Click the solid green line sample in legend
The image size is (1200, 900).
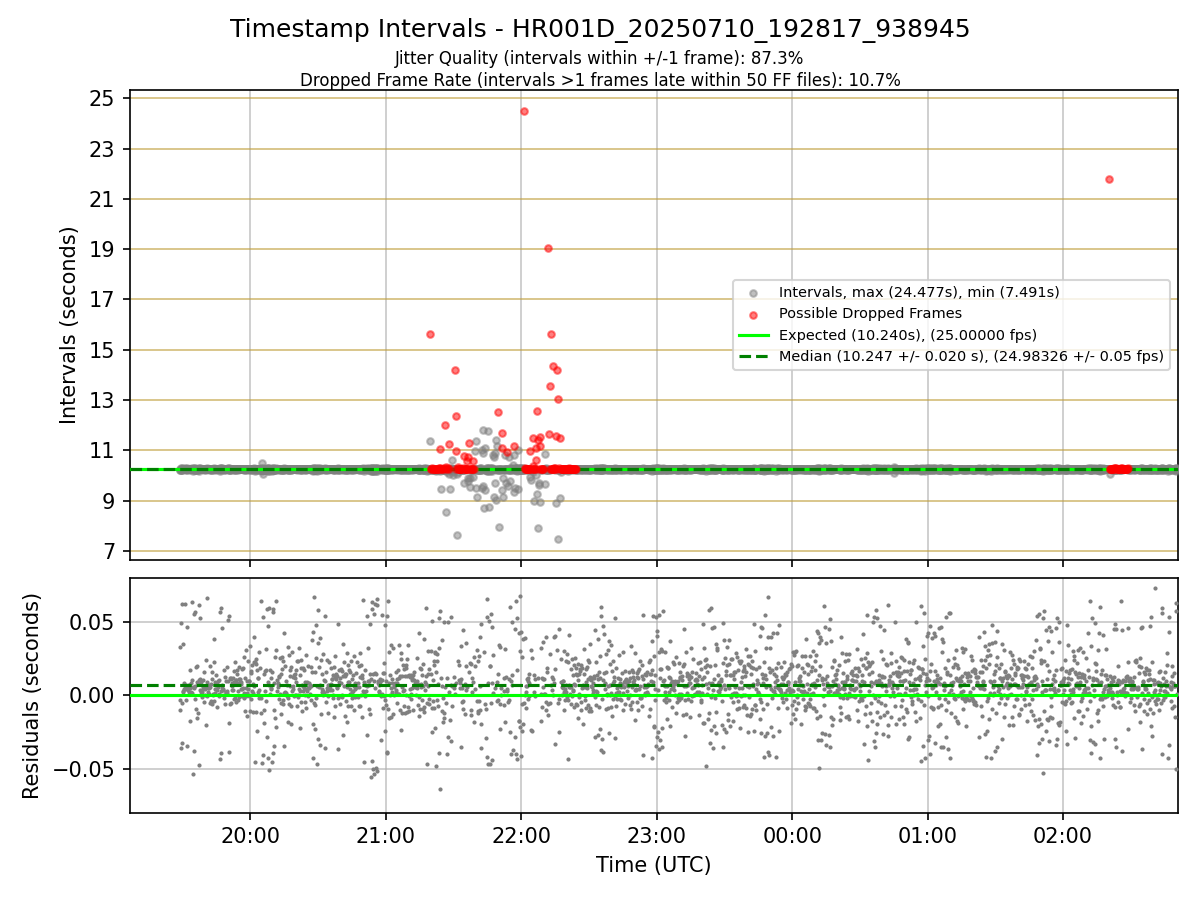(x=753, y=335)
